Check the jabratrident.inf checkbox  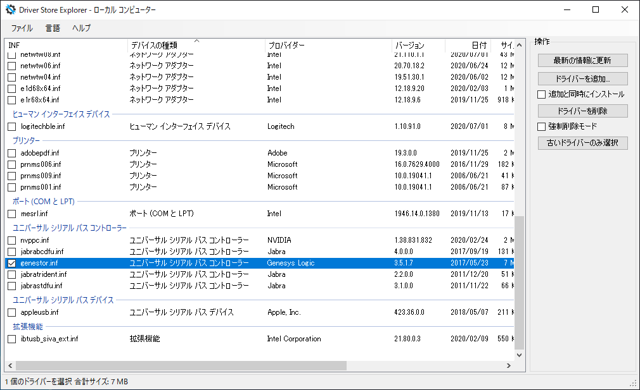12,275
